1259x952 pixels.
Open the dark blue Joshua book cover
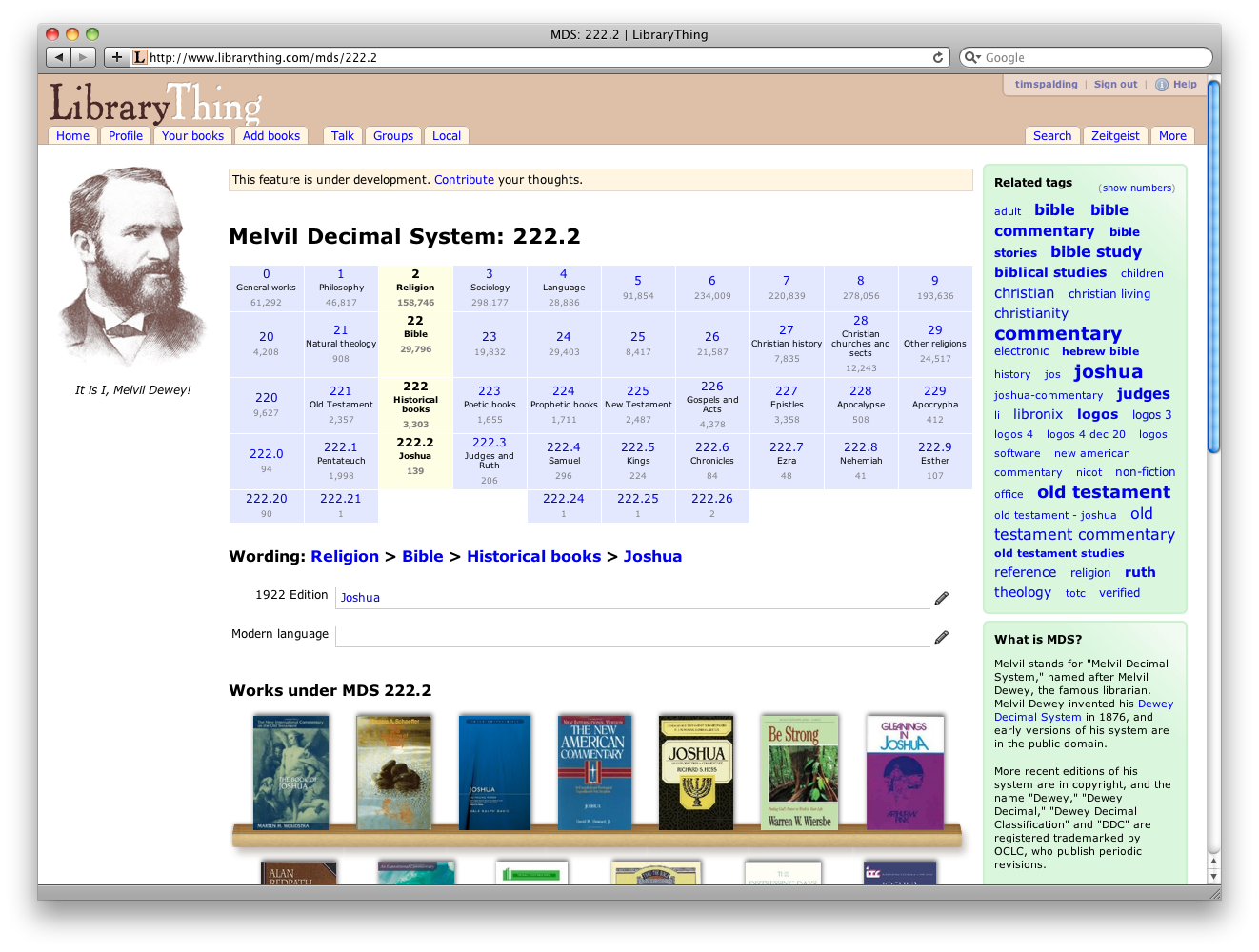[x=494, y=772]
